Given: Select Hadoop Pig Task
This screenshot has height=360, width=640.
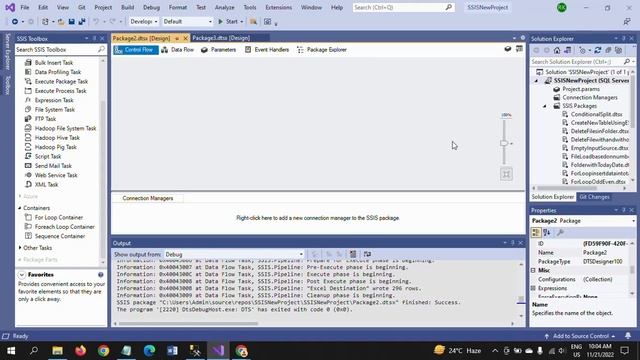Looking at the screenshot, I should [x=56, y=147].
